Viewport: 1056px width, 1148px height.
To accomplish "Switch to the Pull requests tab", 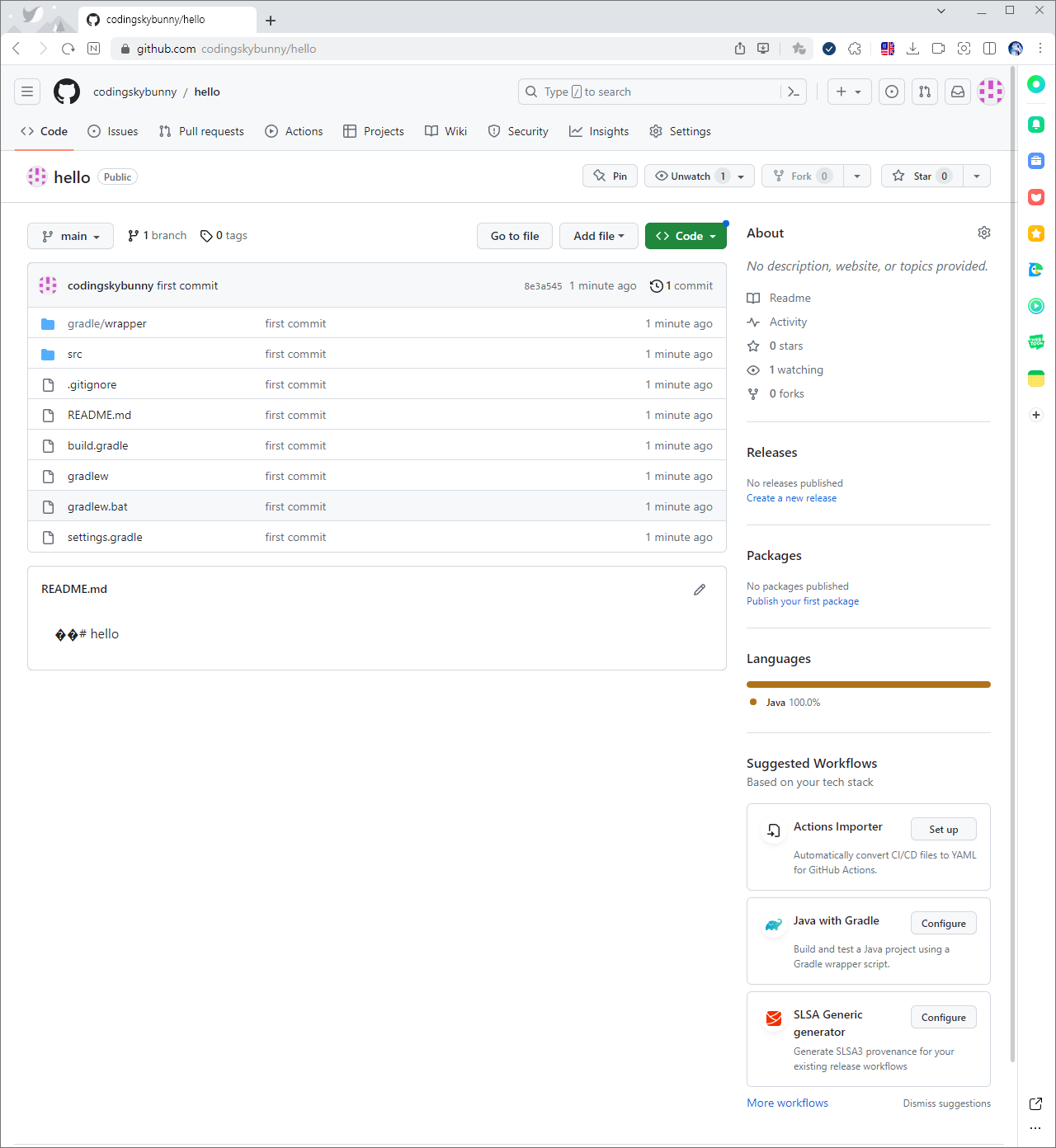I will click(x=201, y=131).
